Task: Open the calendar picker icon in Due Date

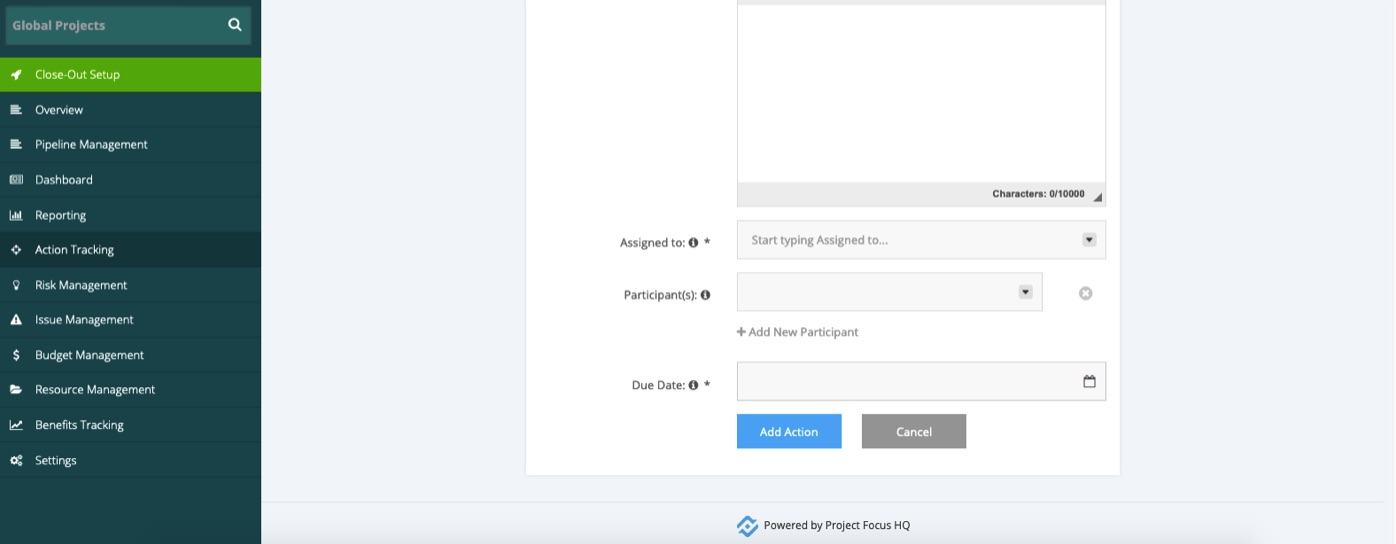Action: tap(1089, 381)
